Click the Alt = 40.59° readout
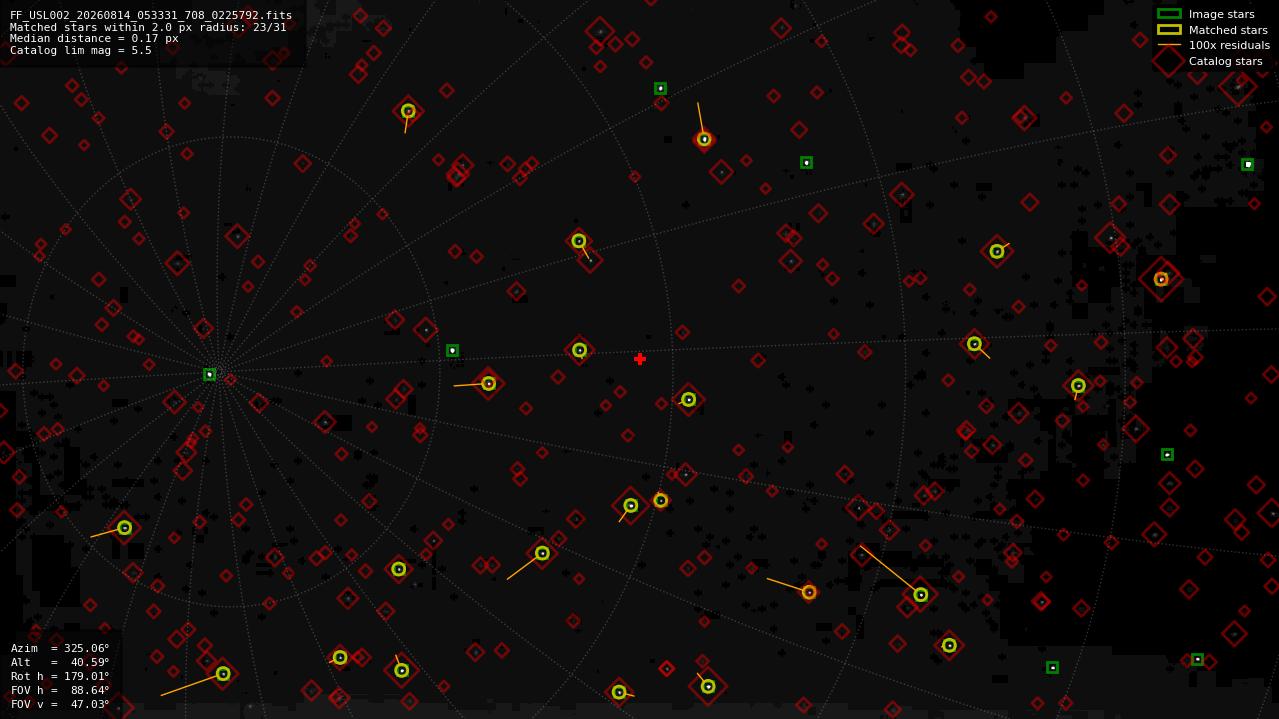Viewport: 1279px width, 719px height. point(60,662)
